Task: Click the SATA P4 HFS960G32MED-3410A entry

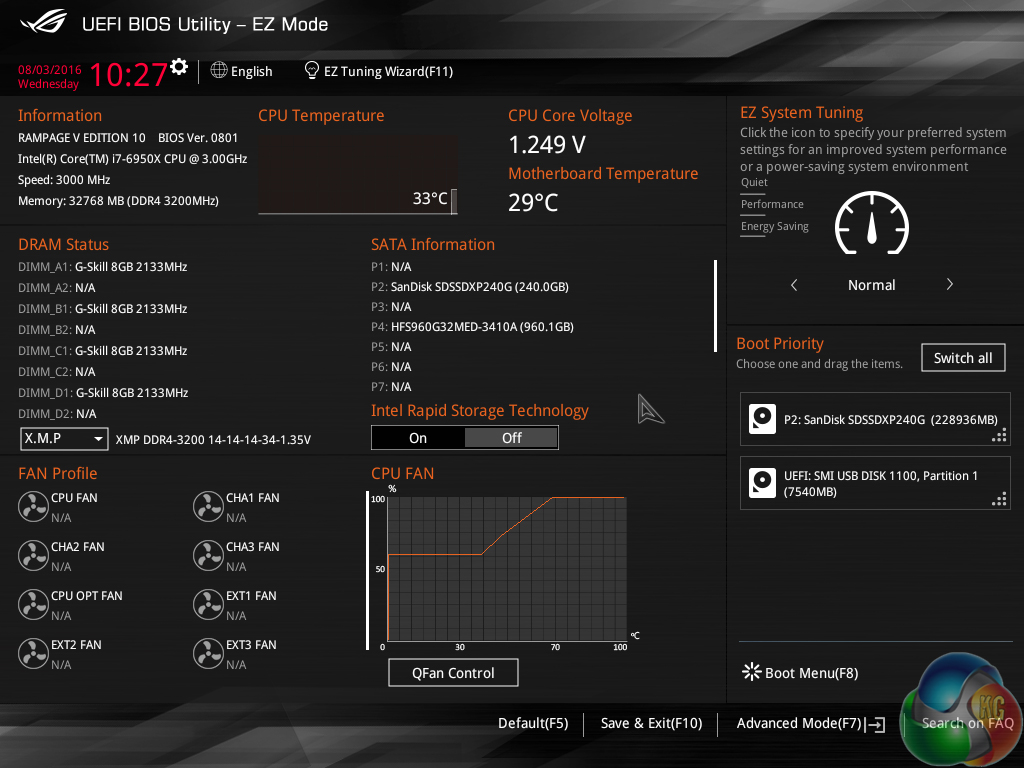Action: [472, 327]
